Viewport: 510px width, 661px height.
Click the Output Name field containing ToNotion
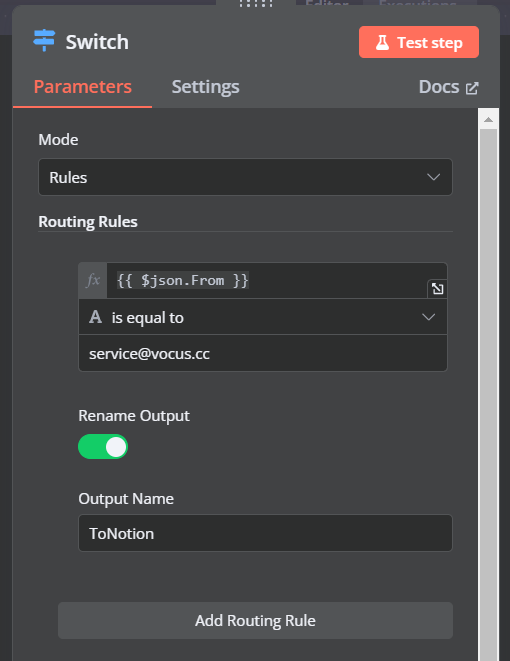pyautogui.click(x=265, y=533)
